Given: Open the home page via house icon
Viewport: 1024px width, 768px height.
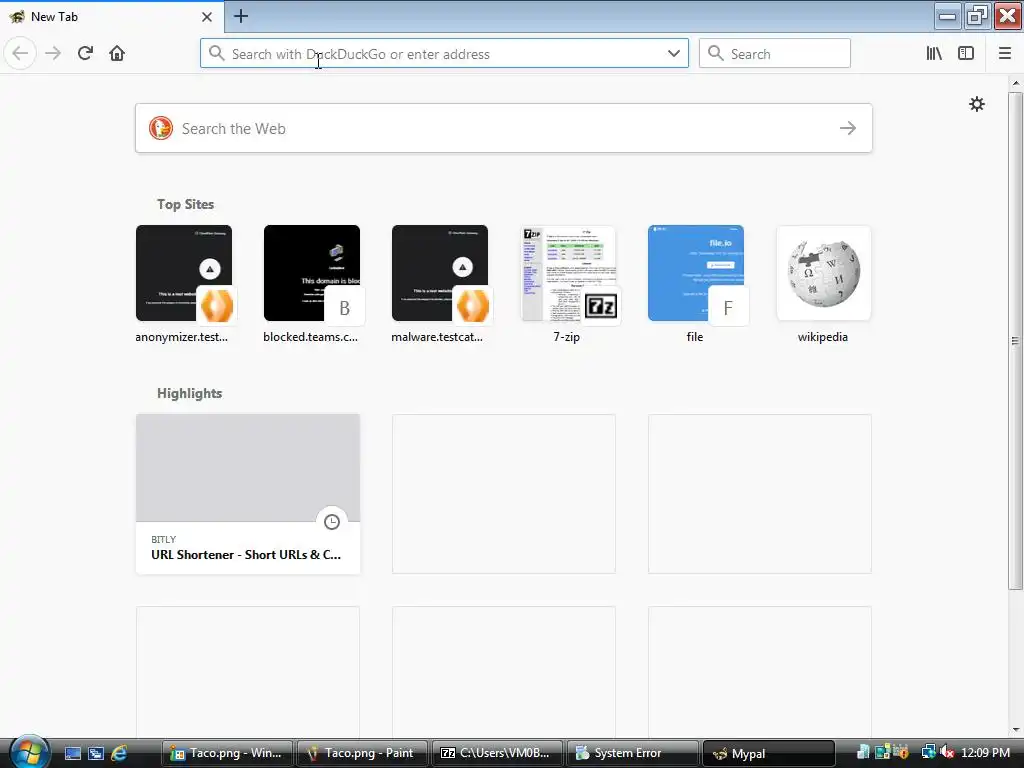Looking at the screenshot, I should point(117,53).
